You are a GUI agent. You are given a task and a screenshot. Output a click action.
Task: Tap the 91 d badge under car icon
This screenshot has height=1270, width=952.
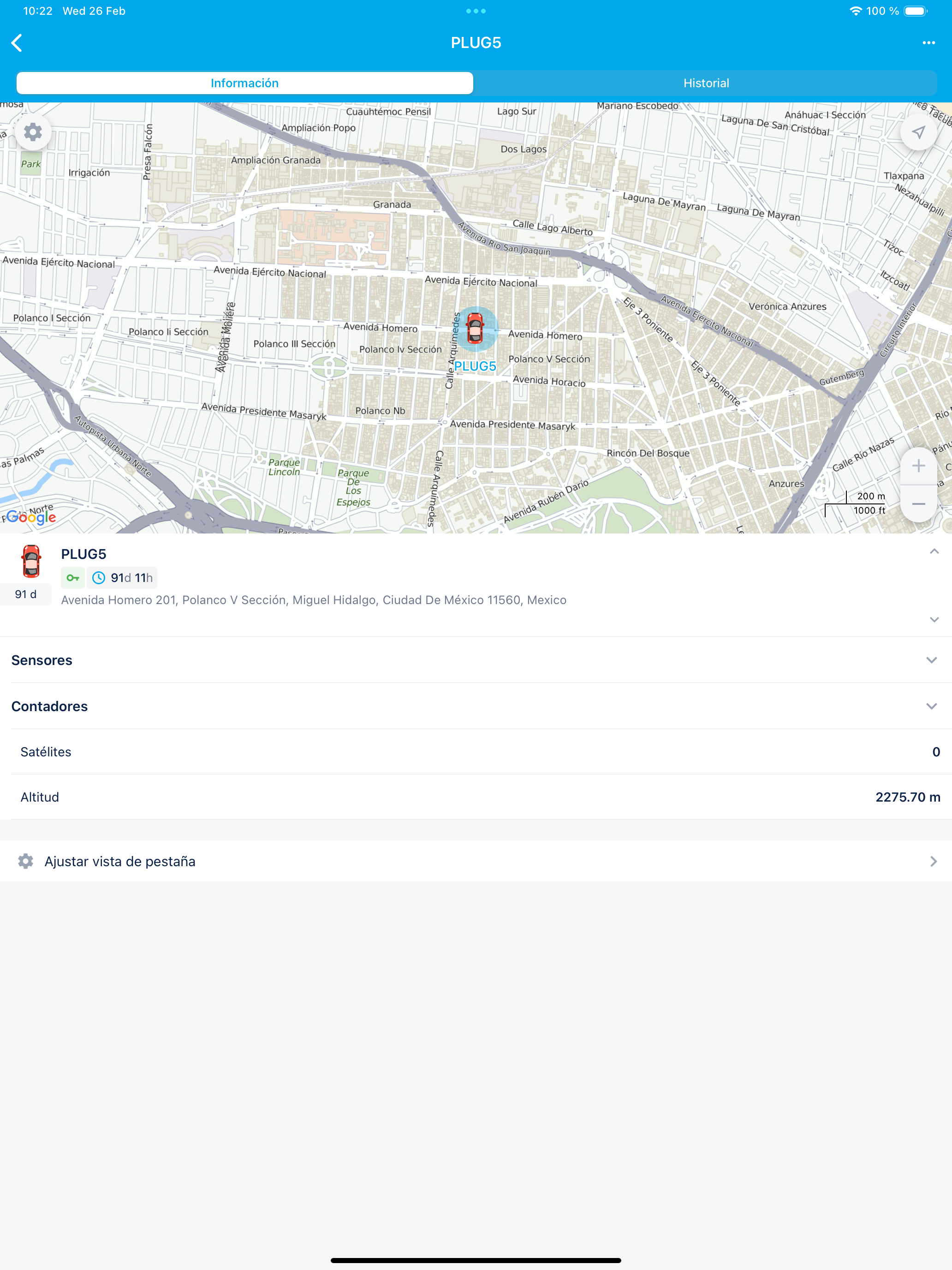[x=26, y=594]
